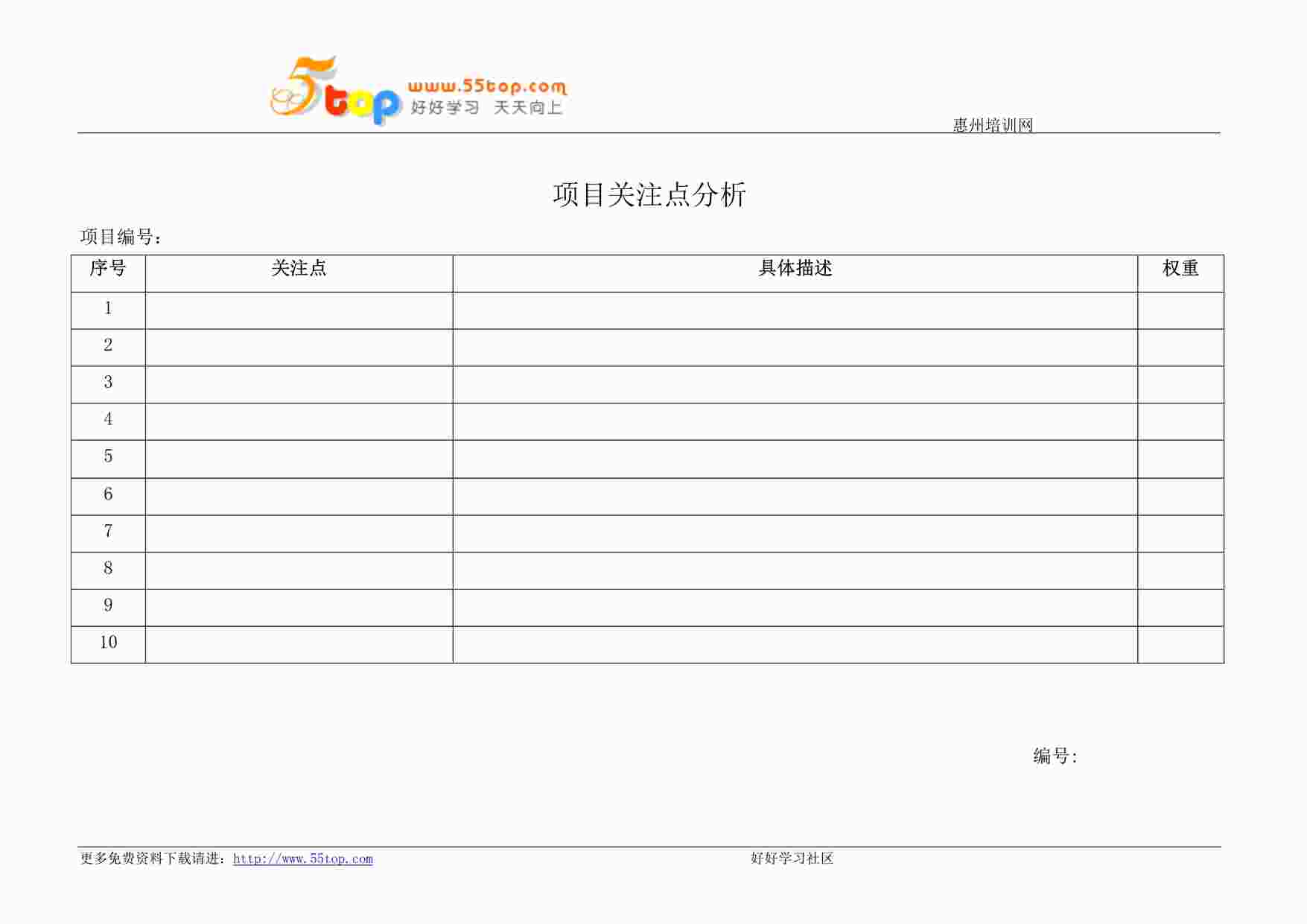Click the title 项目关注点分析
Image resolution: width=1307 pixels, height=924 pixels.
click(x=649, y=195)
